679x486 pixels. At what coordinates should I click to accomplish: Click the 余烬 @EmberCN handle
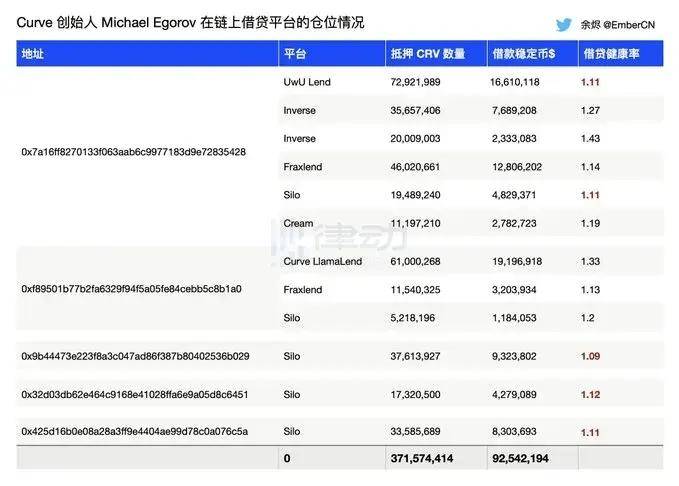(618, 25)
